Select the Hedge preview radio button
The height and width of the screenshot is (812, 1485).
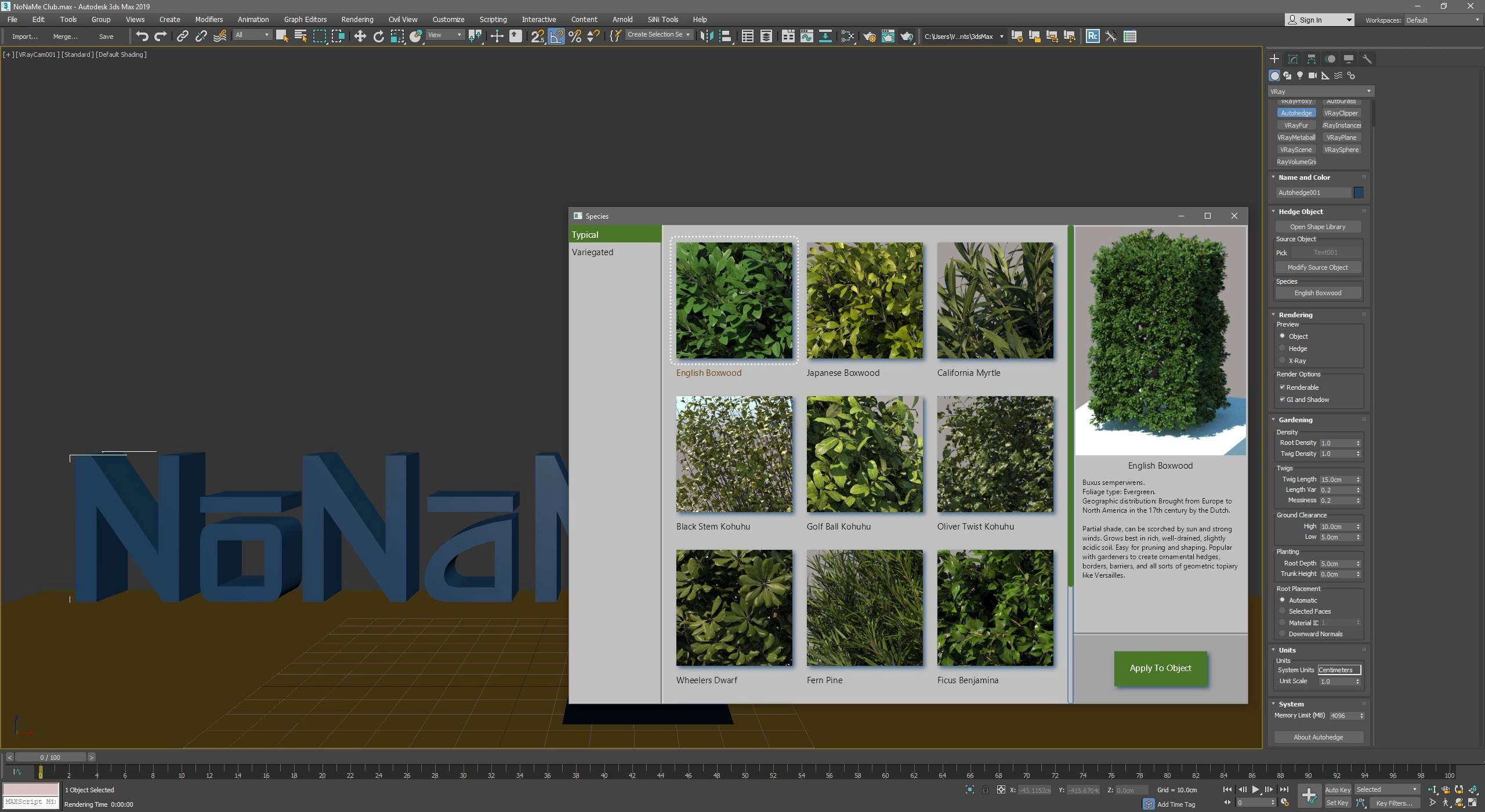[x=1283, y=348]
